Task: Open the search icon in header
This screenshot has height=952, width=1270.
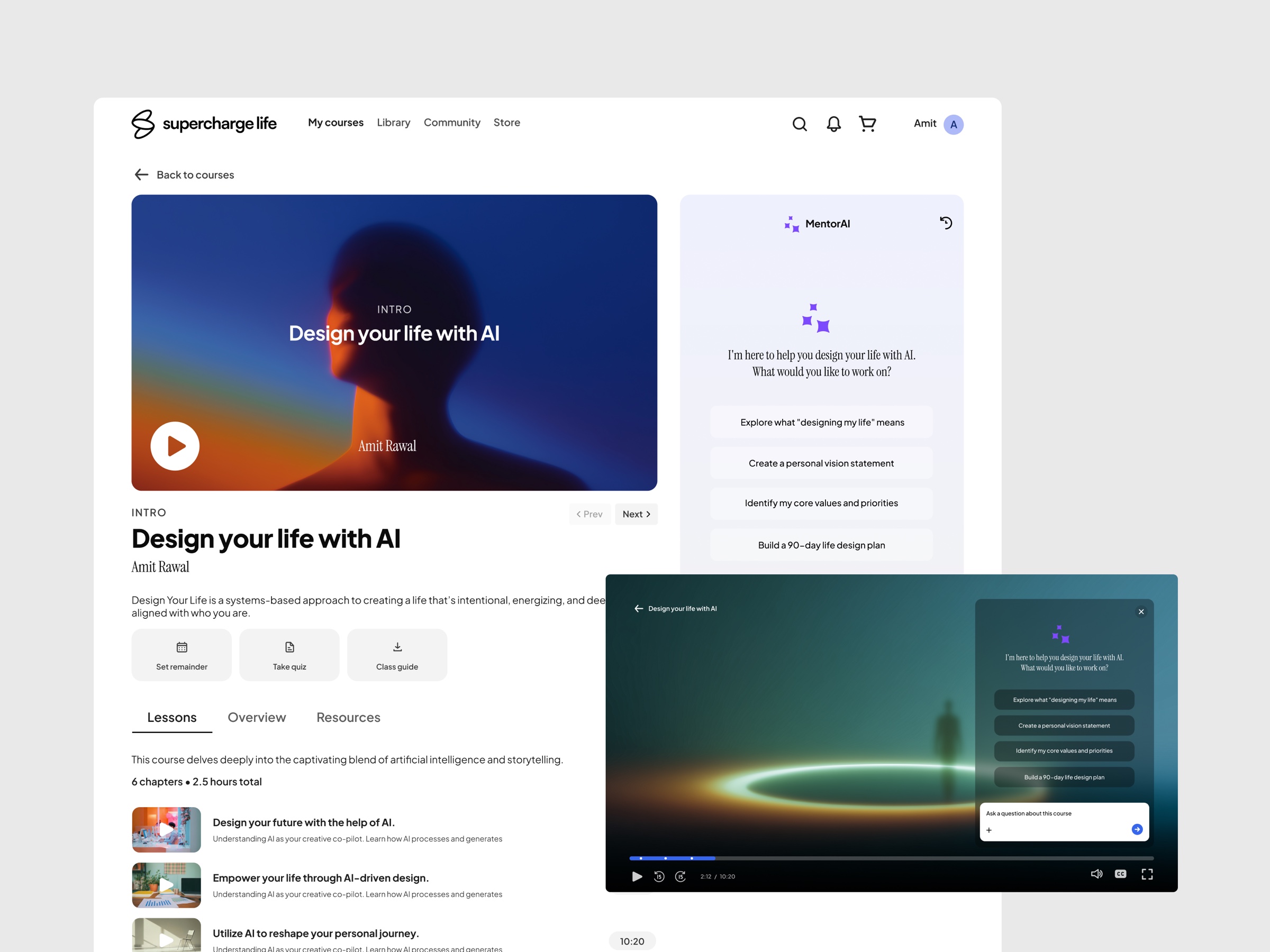Action: click(x=799, y=124)
